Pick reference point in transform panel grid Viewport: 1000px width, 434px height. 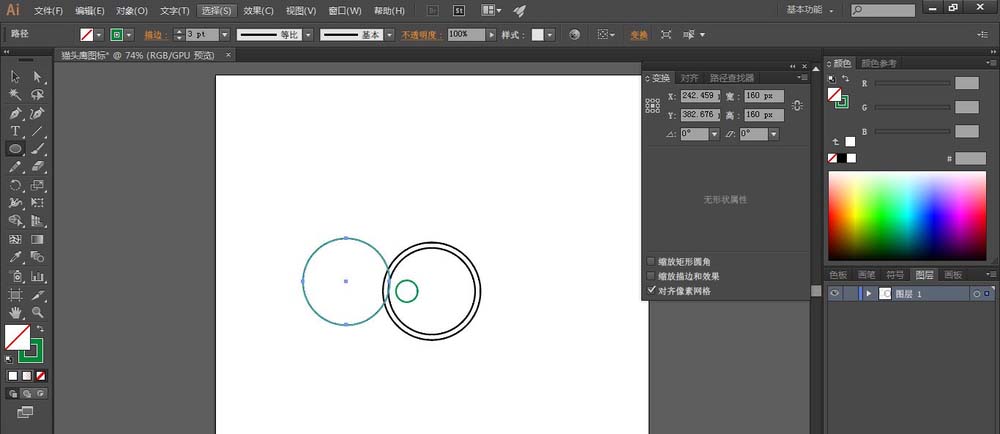coord(652,106)
